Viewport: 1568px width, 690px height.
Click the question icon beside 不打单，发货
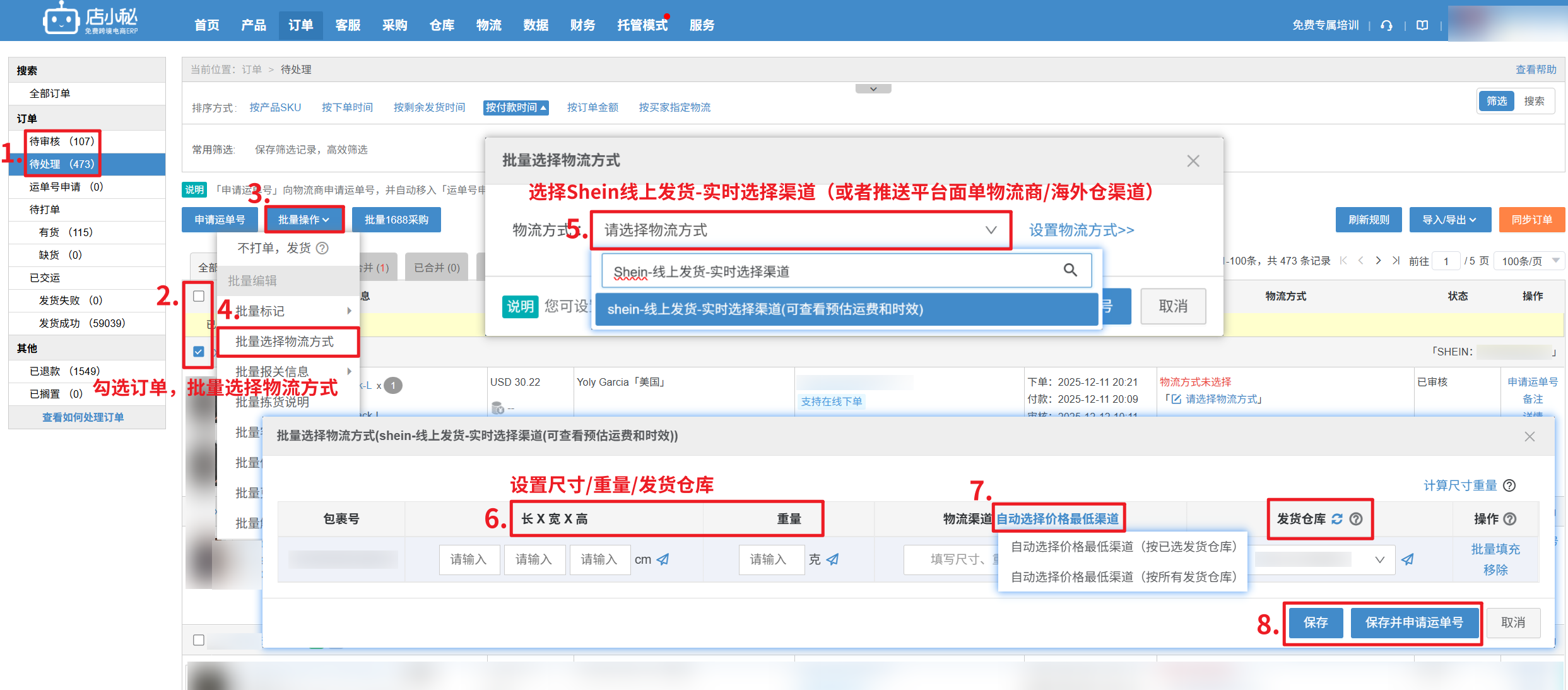(322, 248)
